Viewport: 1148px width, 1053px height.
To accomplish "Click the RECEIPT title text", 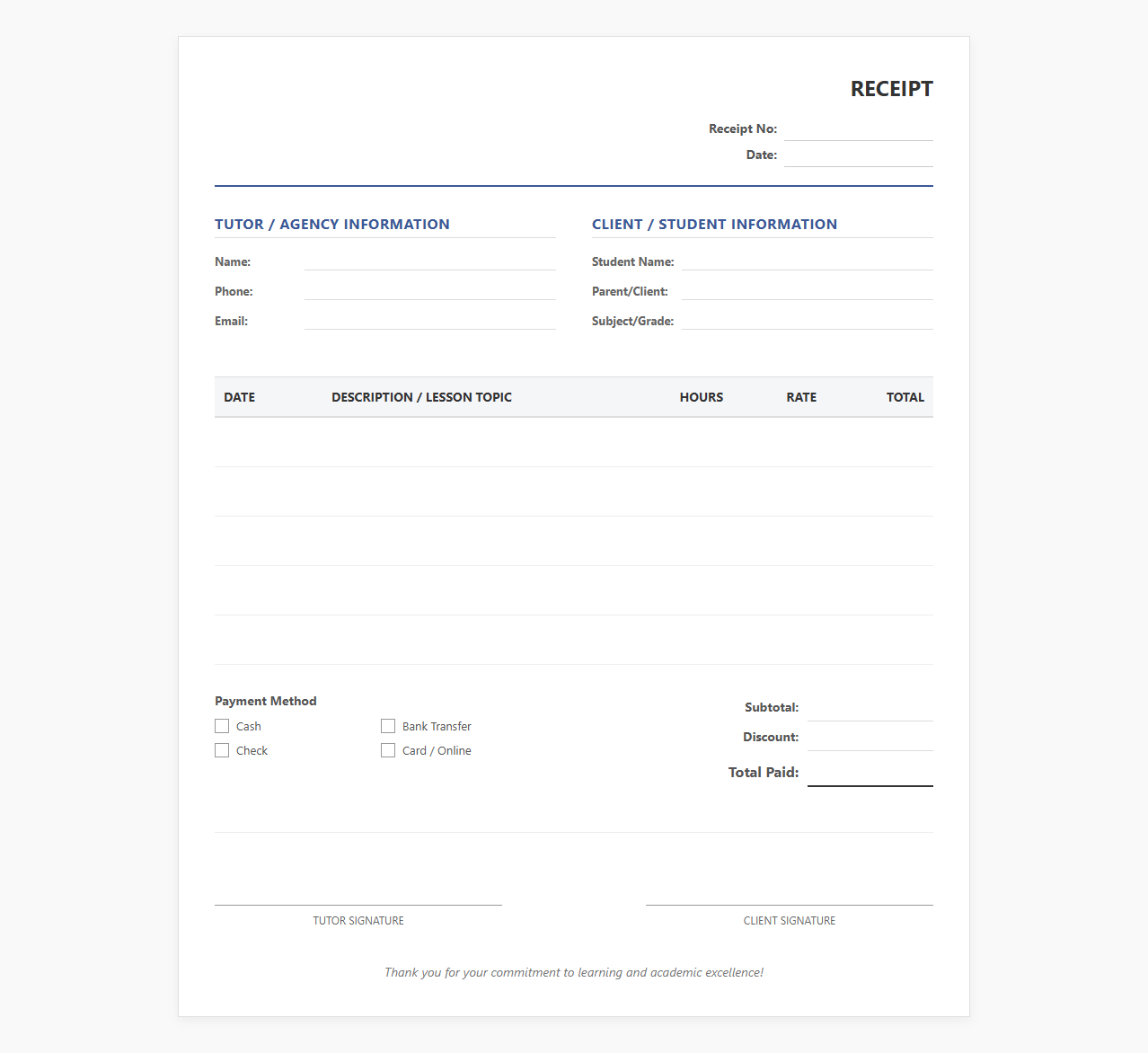I will [x=892, y=89].
